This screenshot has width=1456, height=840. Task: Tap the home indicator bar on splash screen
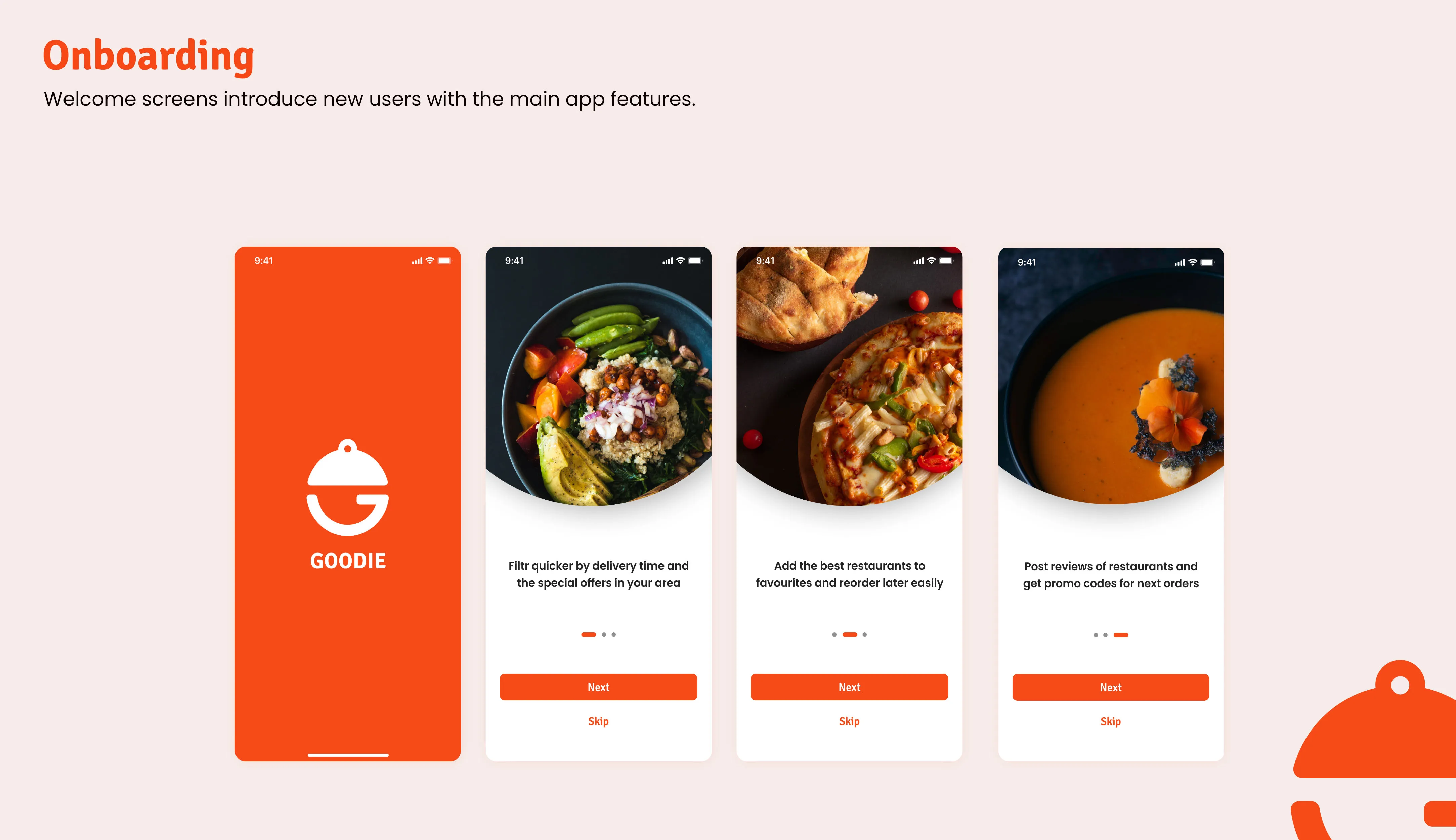[348, 755]
